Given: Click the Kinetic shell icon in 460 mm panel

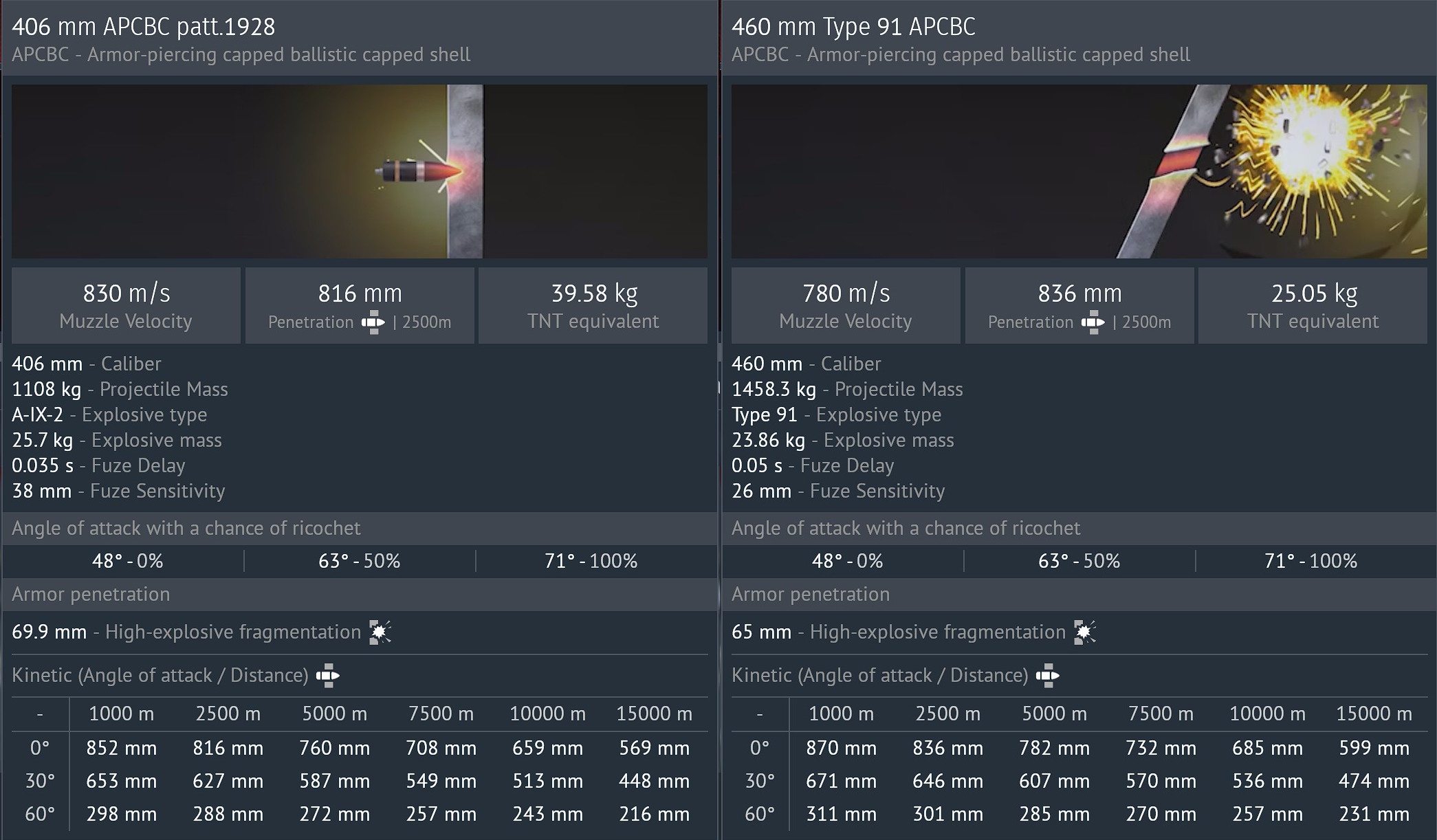Looking at the screenshot, I should click(x=1047, y=675).
